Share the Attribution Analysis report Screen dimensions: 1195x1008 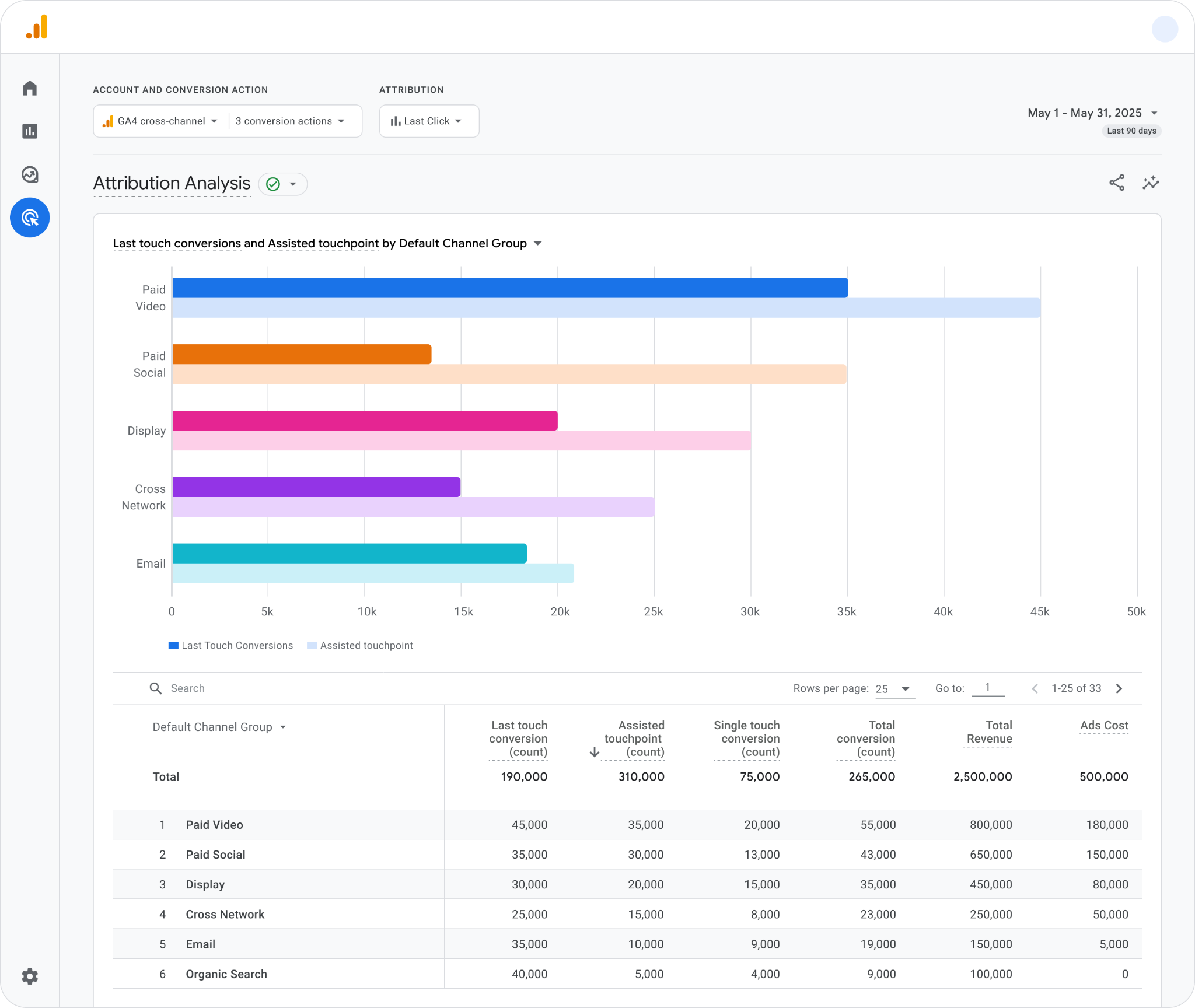pos(1117,183)
